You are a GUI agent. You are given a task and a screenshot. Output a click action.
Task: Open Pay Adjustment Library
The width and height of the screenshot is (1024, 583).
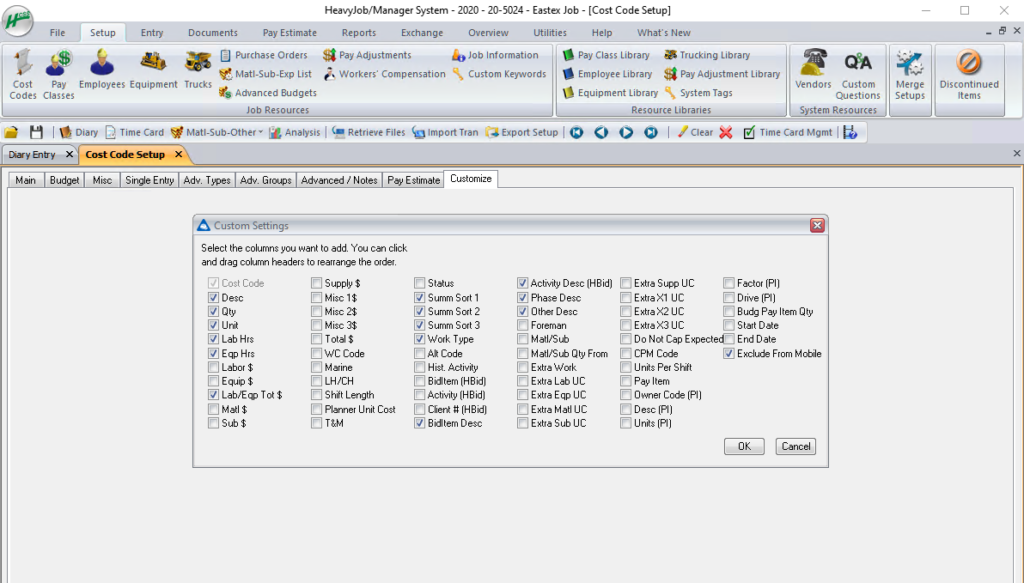[x=722, y=74]
